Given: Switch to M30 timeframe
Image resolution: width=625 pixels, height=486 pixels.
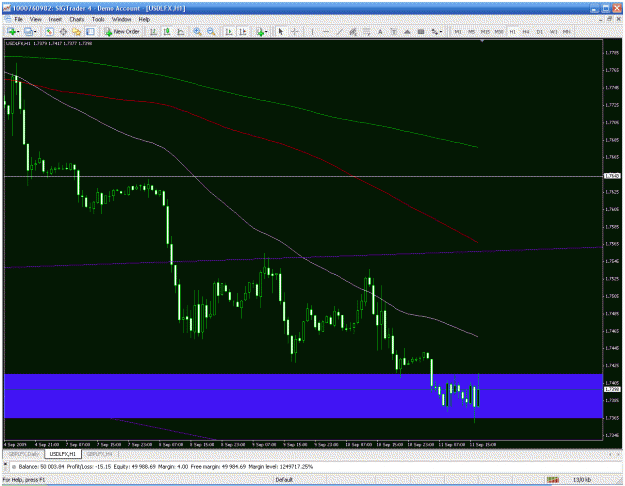Looking at the screenshot, I should [499, 31].
